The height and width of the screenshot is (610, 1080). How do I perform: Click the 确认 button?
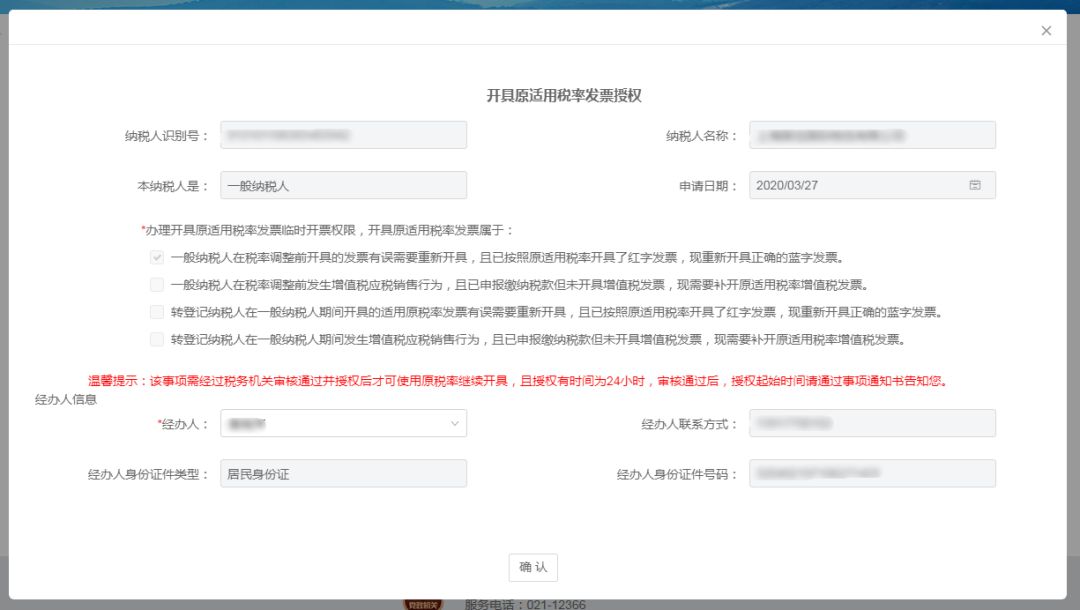click(x=533, y=567)
